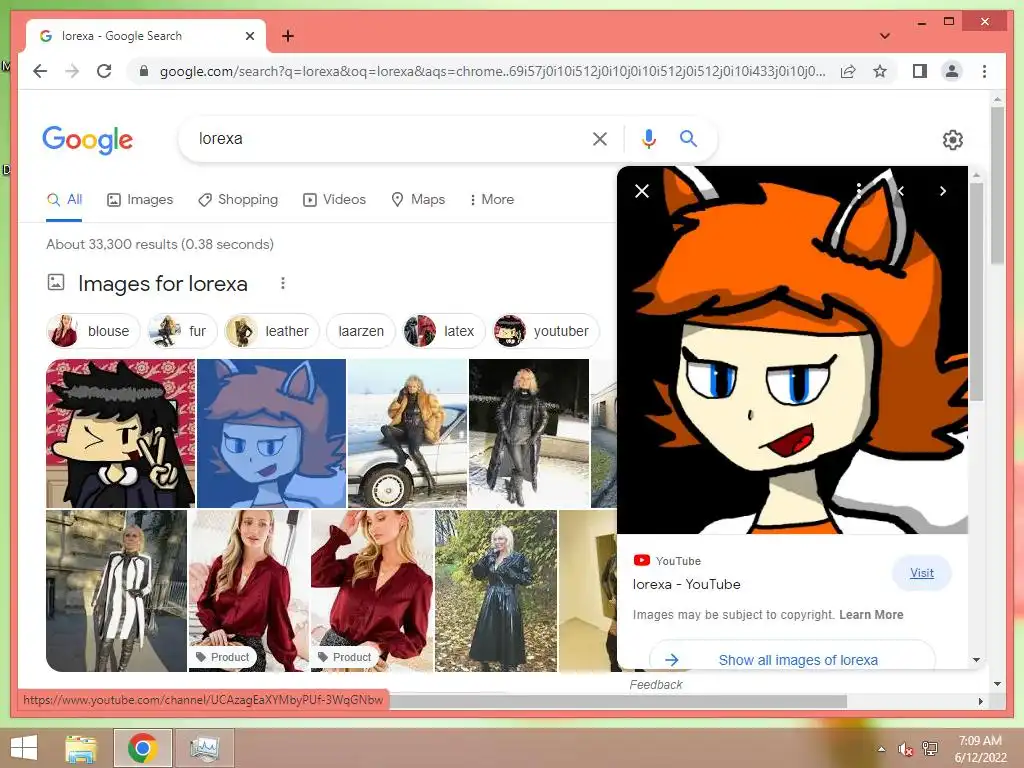The image size is (1024, 768).
Task: Click Show all images of lorexa
Action: pos(792,660)
